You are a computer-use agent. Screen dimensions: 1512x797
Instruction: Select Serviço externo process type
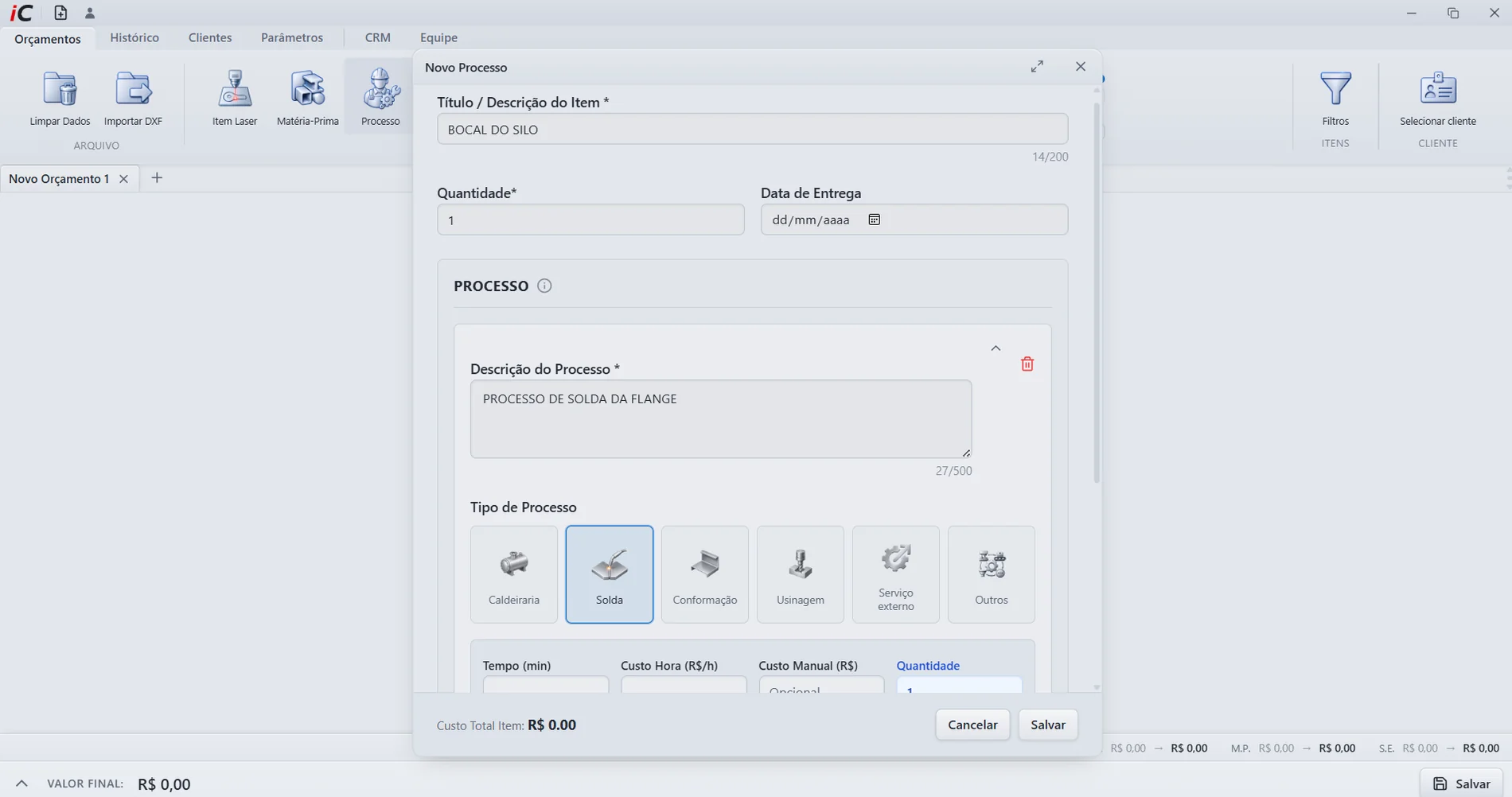[x=896, y=574]
